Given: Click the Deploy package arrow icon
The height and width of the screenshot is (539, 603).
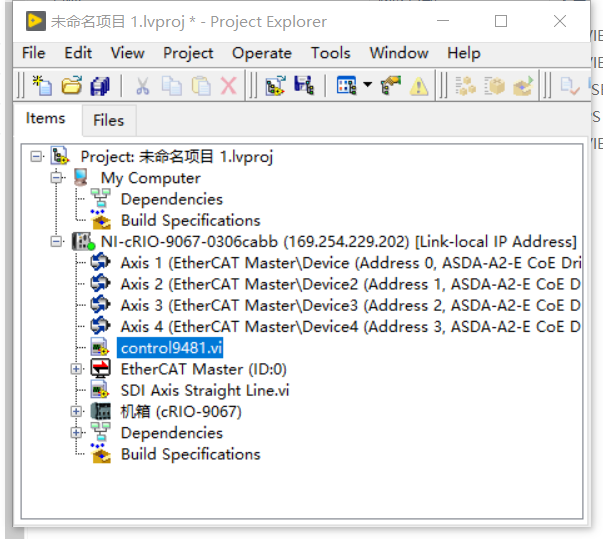Looking at the screenshot, I should coord(523,85).
